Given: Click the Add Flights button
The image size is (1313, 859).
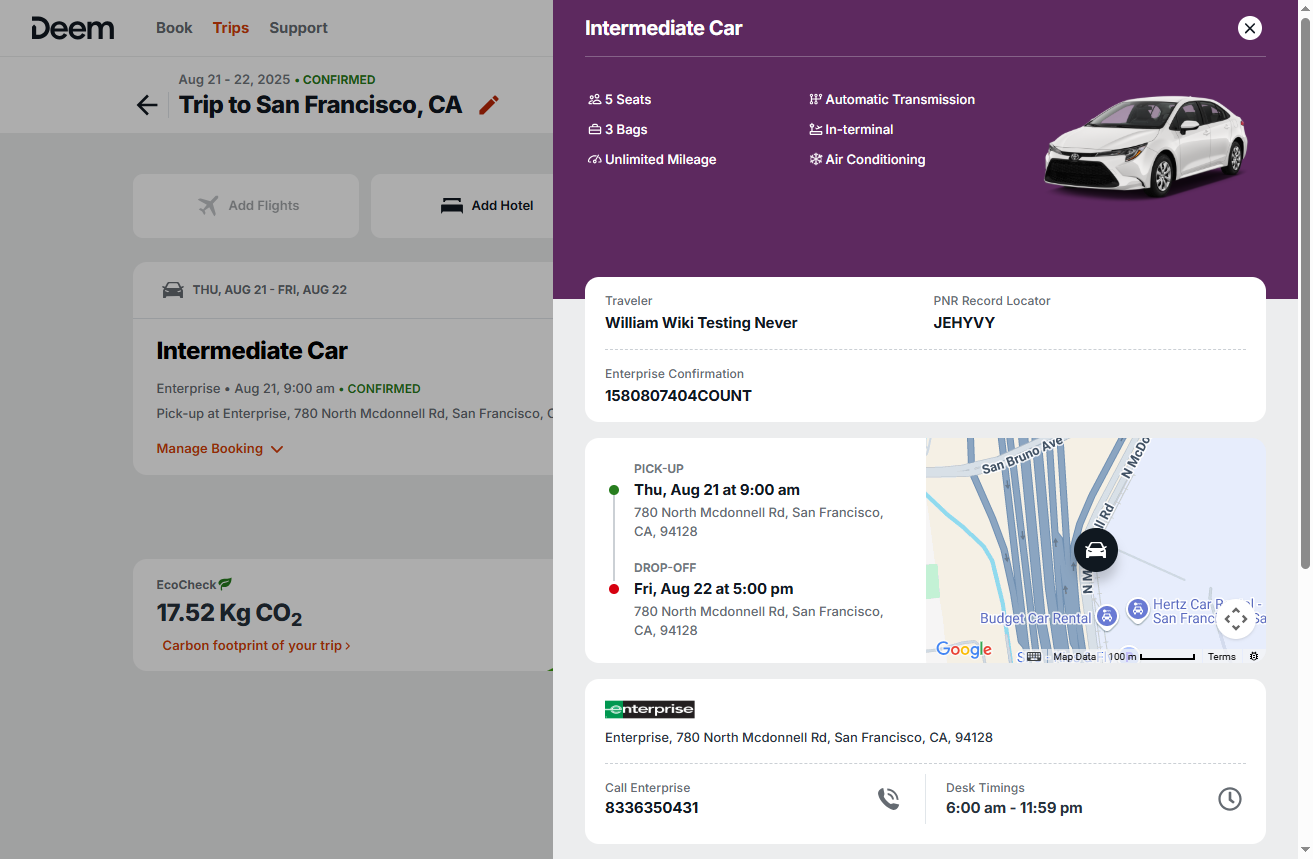Looking at the screenshot, I should [246, 206].
